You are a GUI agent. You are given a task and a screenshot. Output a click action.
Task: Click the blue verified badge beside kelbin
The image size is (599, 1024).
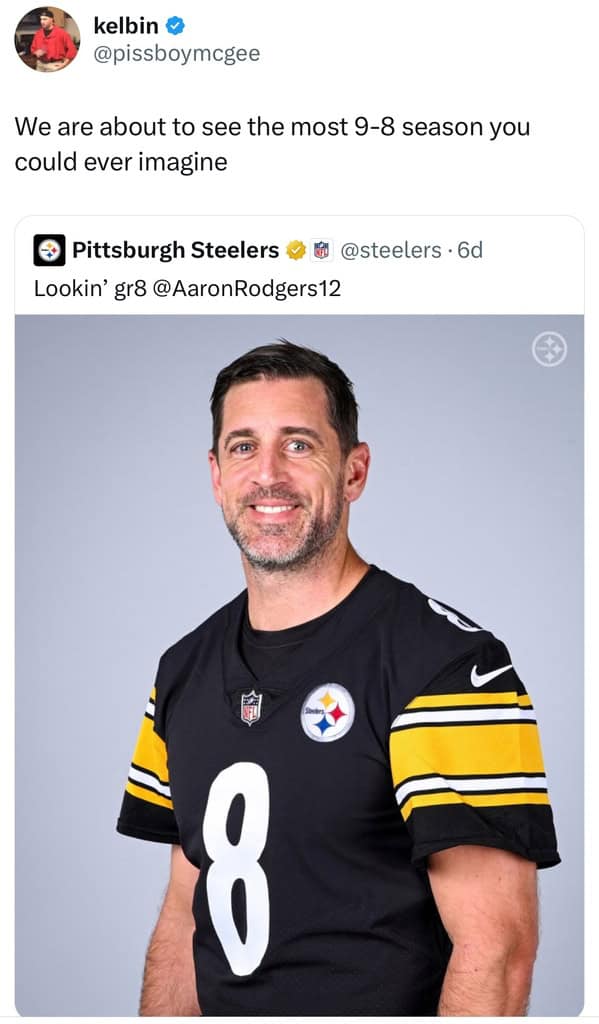(175, 26)
